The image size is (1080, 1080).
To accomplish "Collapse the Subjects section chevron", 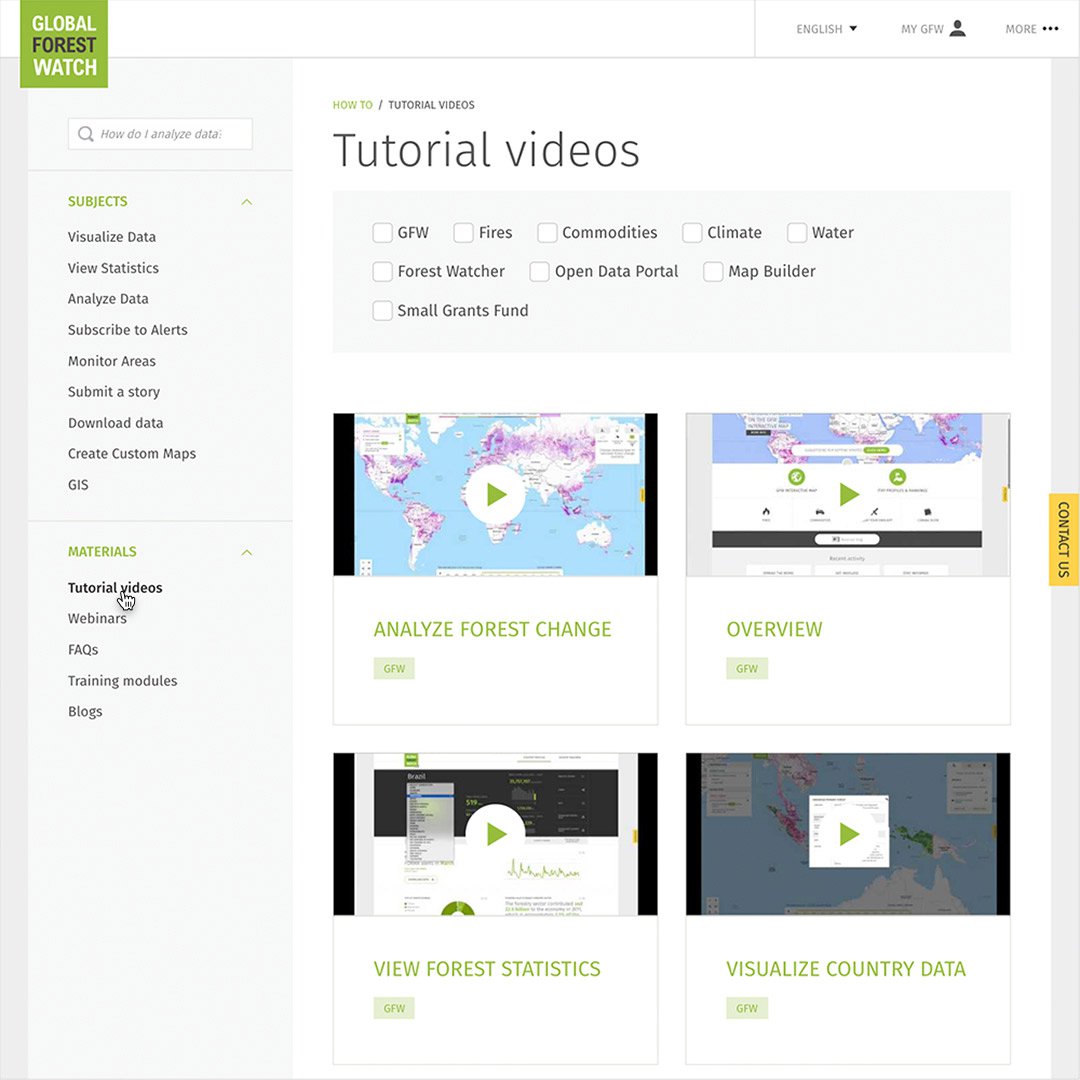I will pyautogui.click(x=247, y=202).
